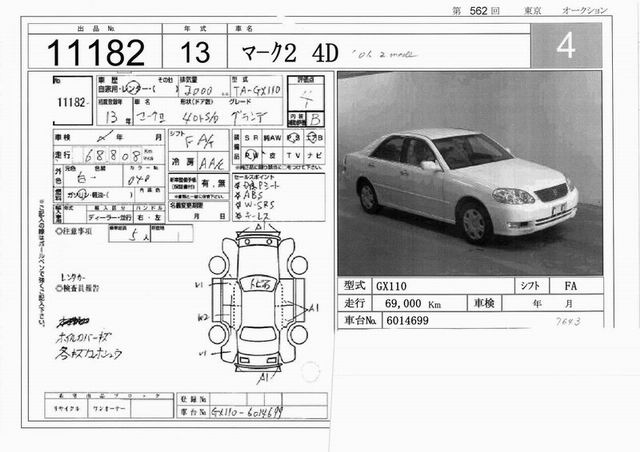Viewport: 640px width, 452px height.
Task: Click the handwritten type TA-GX110
Action: coord(257,90)
